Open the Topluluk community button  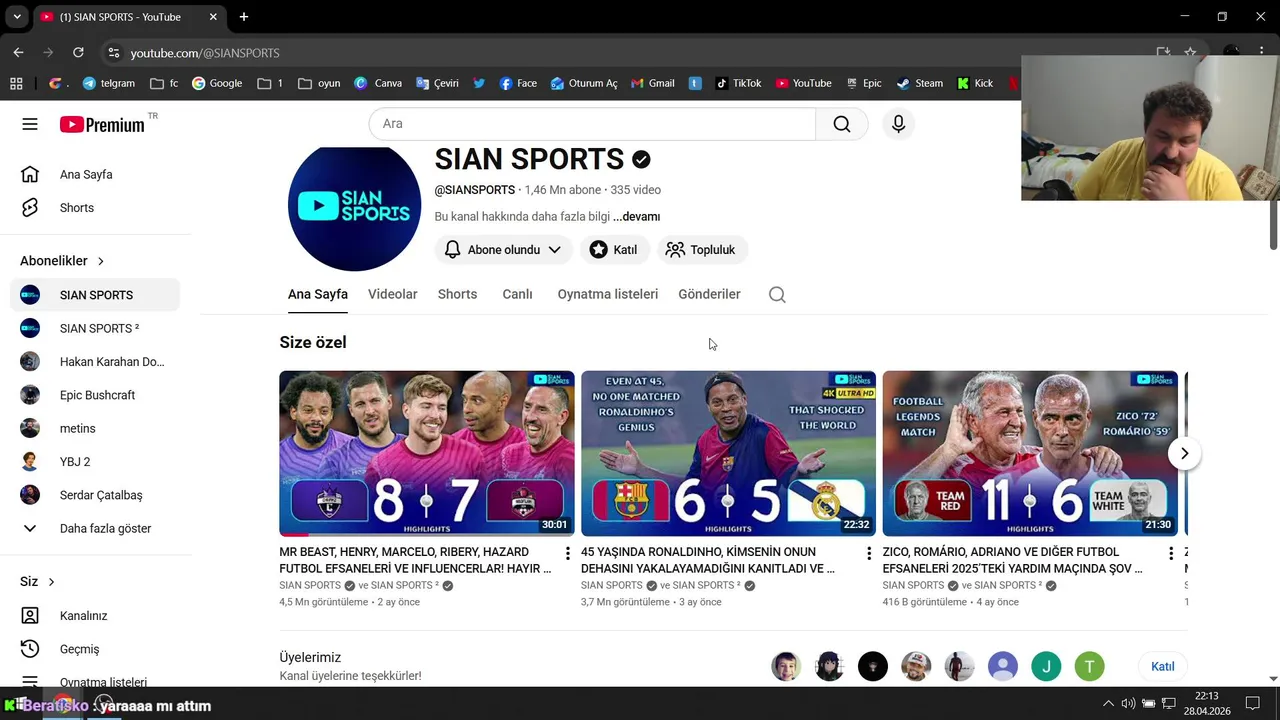pyautogui.click(x=702, y=250)
